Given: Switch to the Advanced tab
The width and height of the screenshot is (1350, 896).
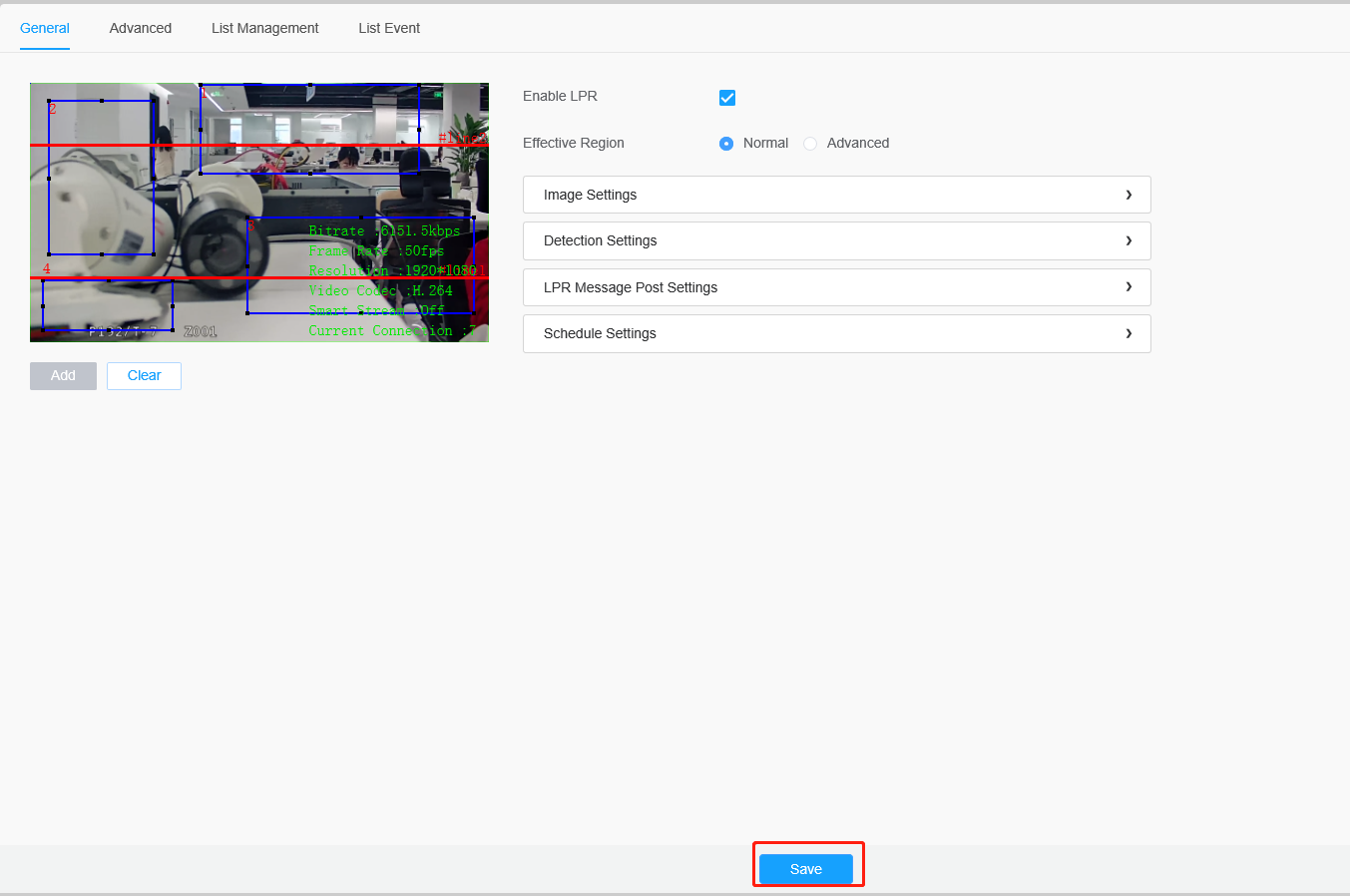Looking at the screenshot, I should [x=141, y=28].
